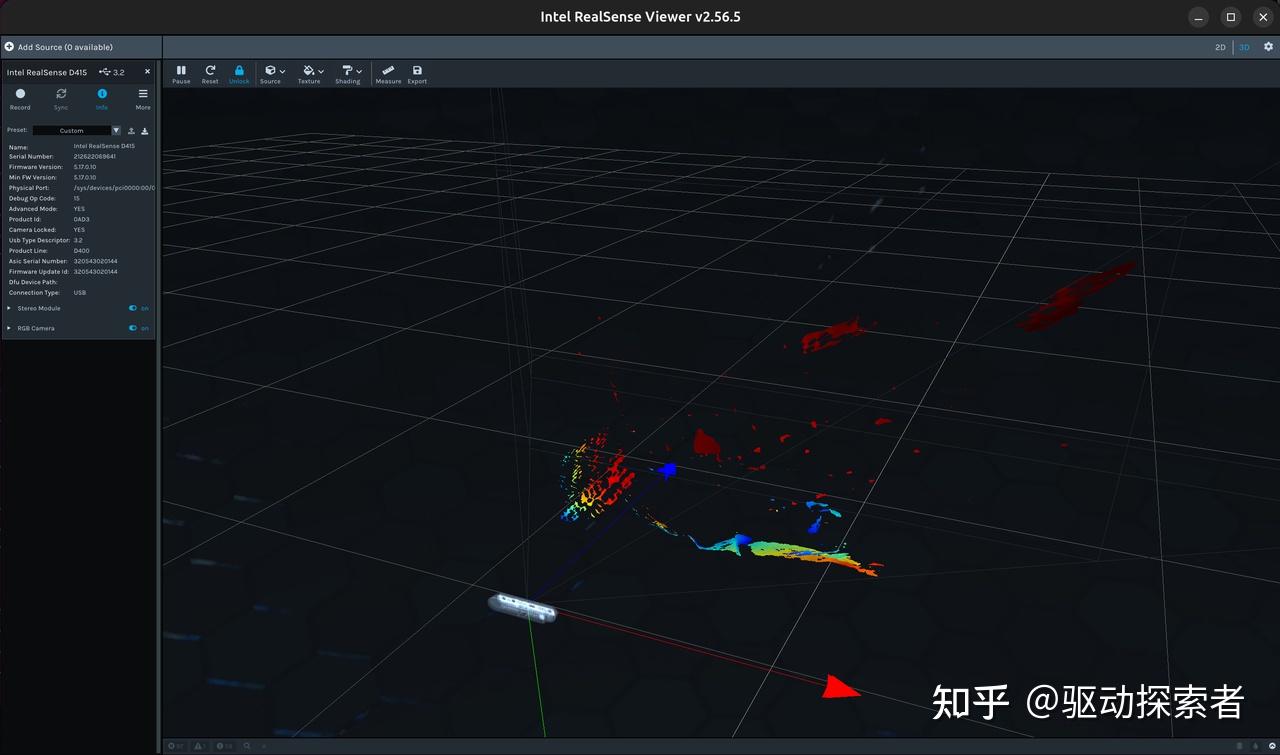
Task: Click the Preset dropdown arrow button
Action: click(116, 131)
